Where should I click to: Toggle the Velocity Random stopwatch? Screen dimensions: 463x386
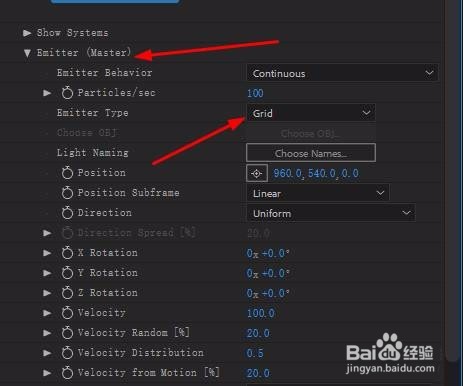click(x=67, y=333)
